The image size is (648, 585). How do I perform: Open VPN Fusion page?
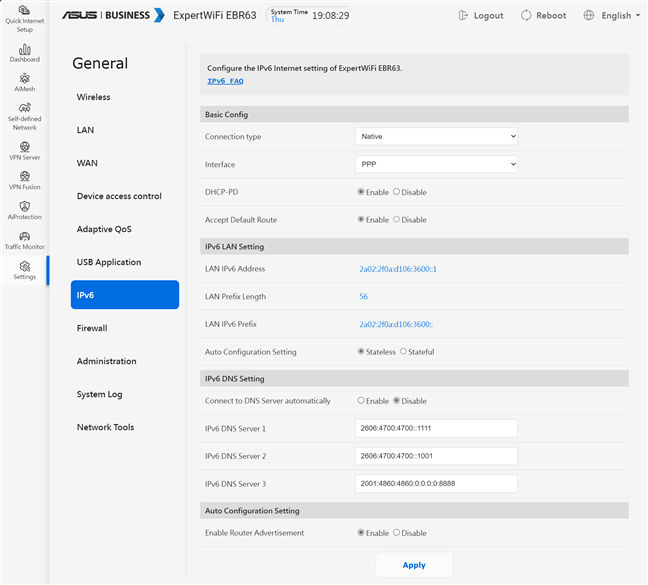(24, 180)
